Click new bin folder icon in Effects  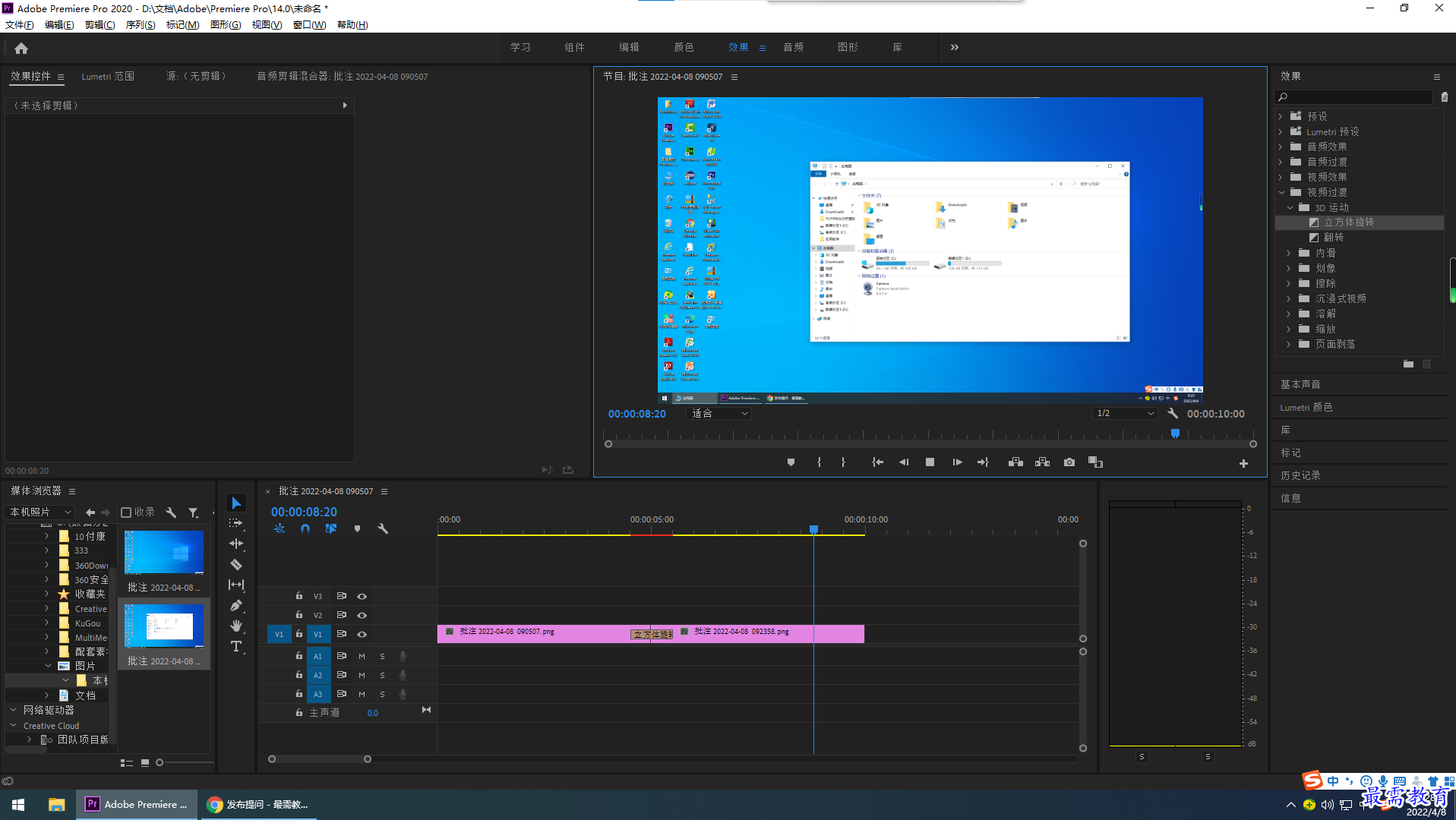point(1408,364)
